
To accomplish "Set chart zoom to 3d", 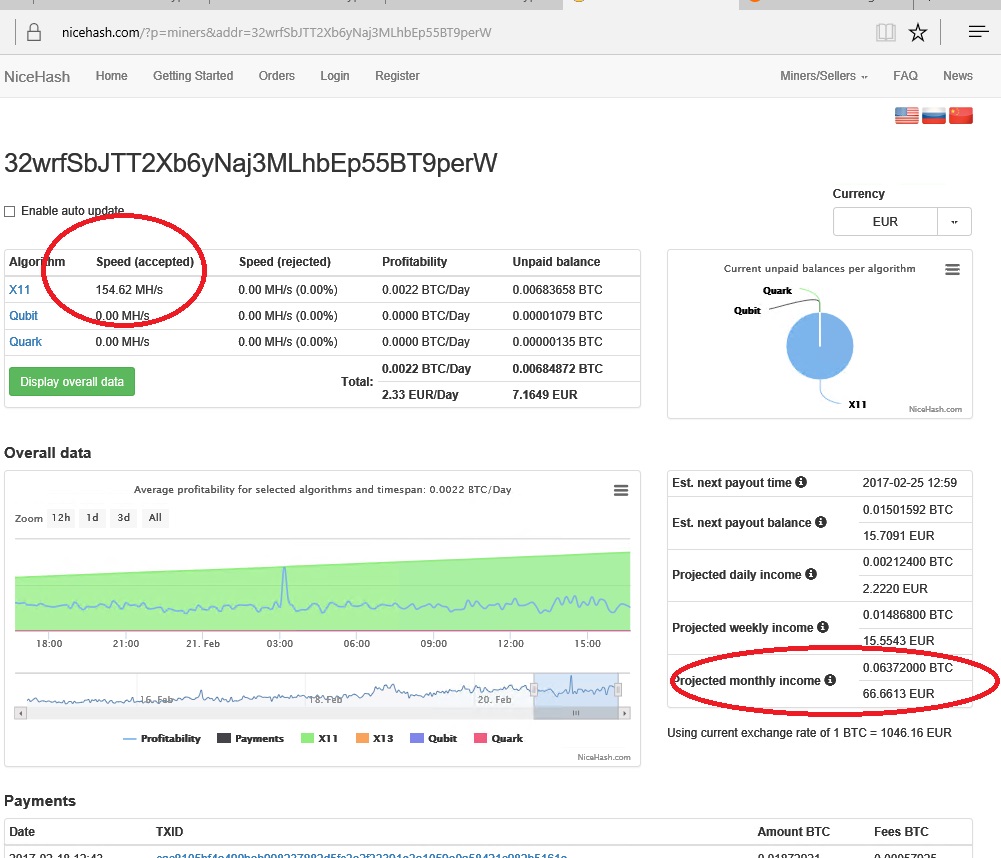I will (124, 518).
